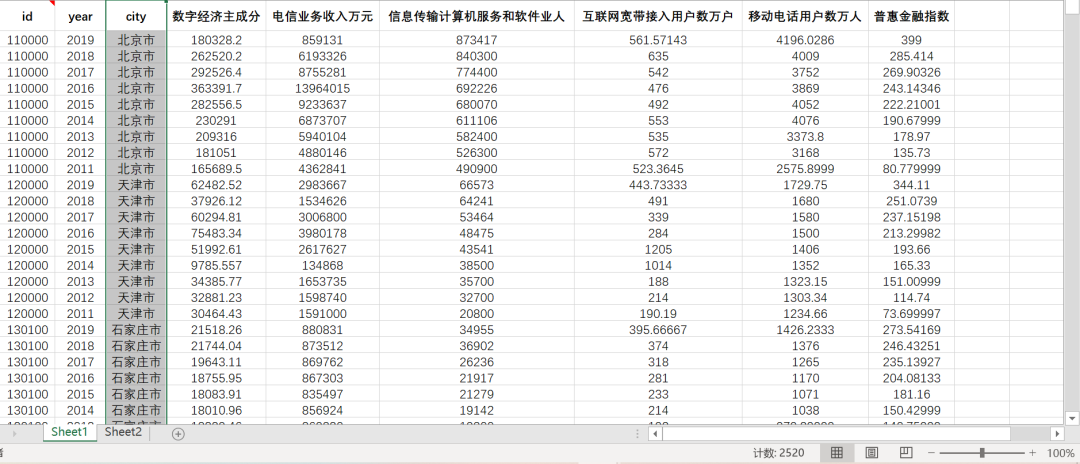1080x464 pixels.
Task: Select cell with value 1729.75
Action: [805, 184]
